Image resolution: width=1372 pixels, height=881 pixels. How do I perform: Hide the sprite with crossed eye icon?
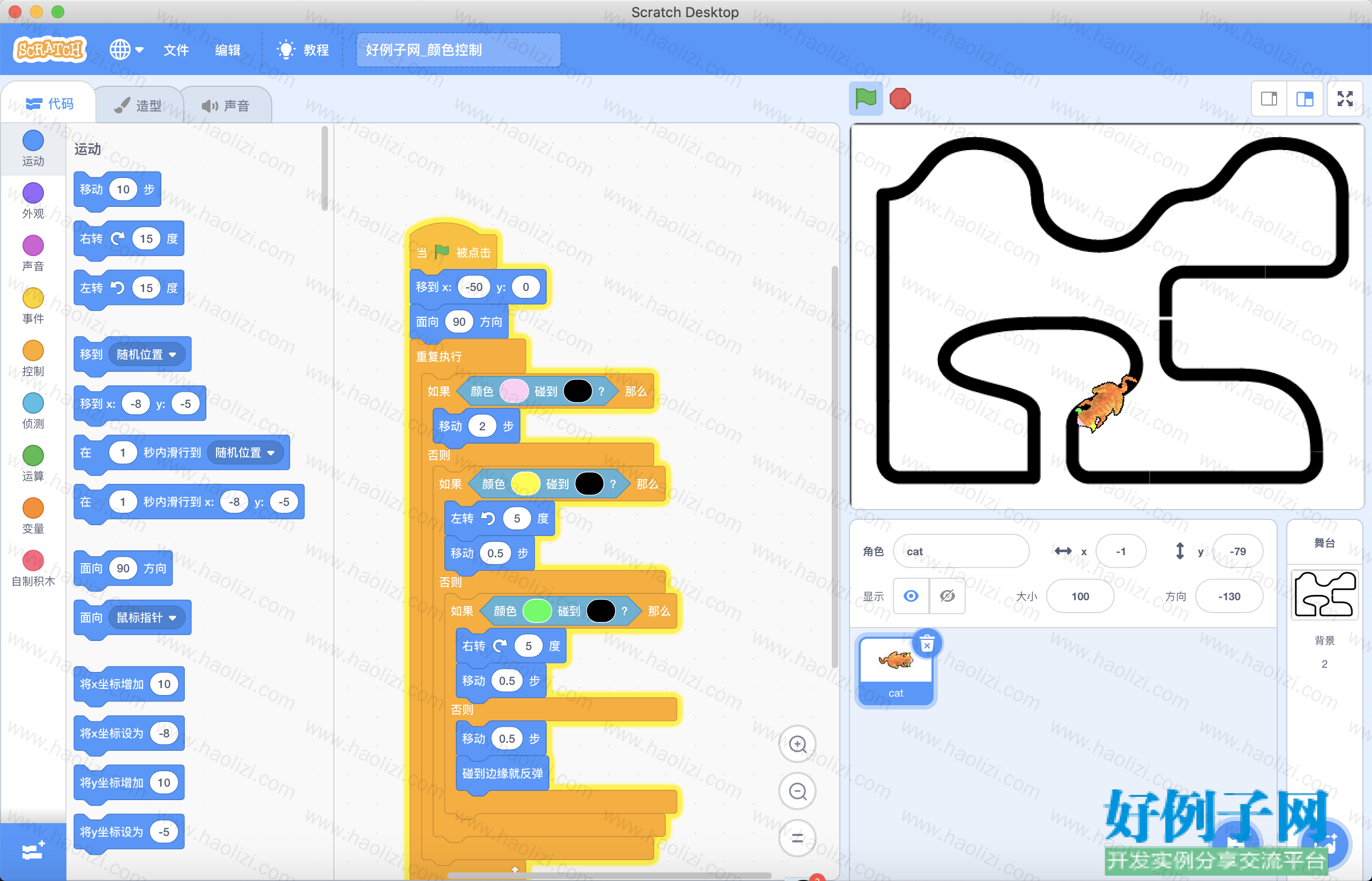click(948, 596)
